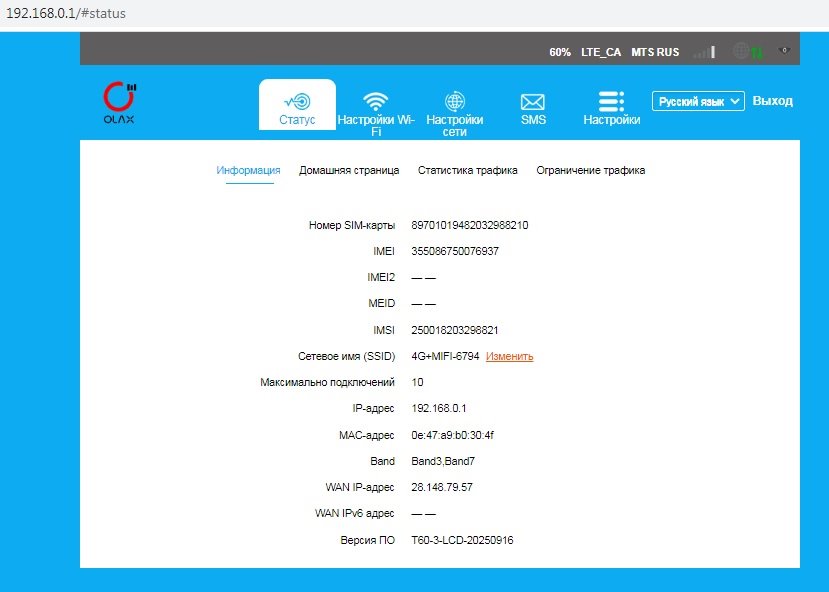Click the unread messages counter icon
829x592 pixels.
(x=783, y=50)
